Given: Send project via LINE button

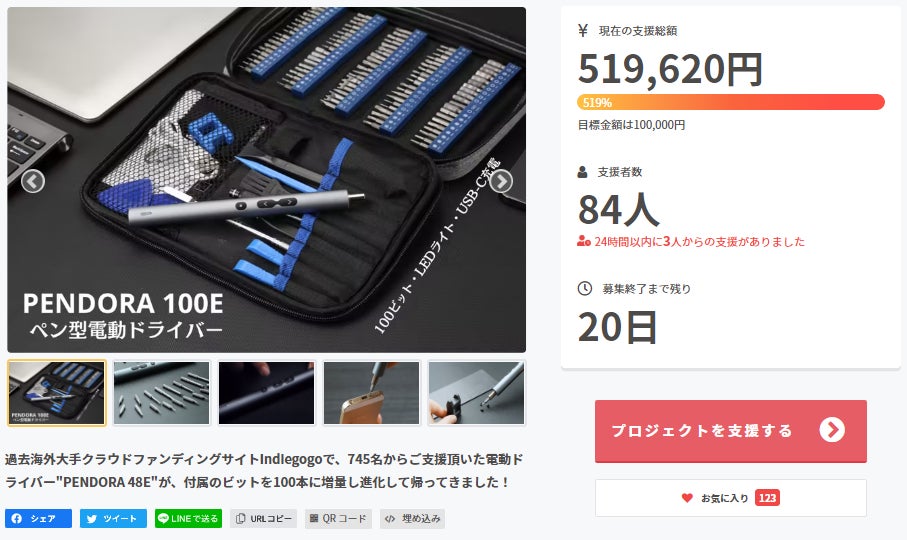Looking at the screenshot, I should 188,519.
